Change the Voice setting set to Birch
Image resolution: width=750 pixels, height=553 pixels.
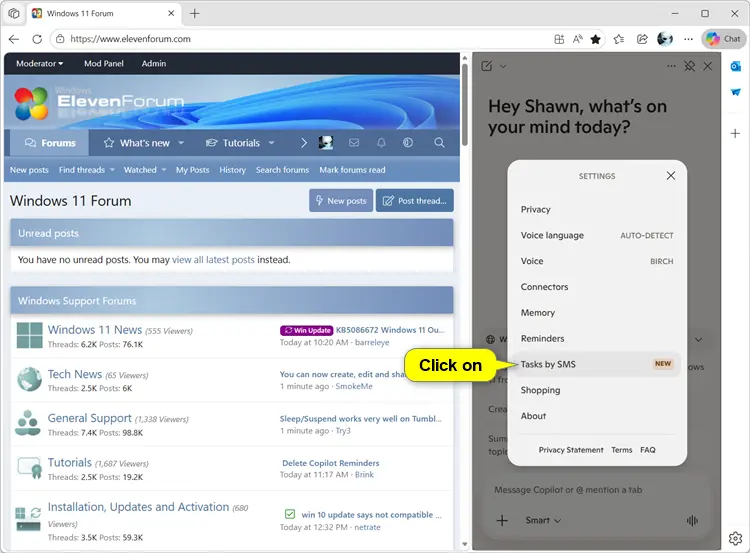coord(596,261)
